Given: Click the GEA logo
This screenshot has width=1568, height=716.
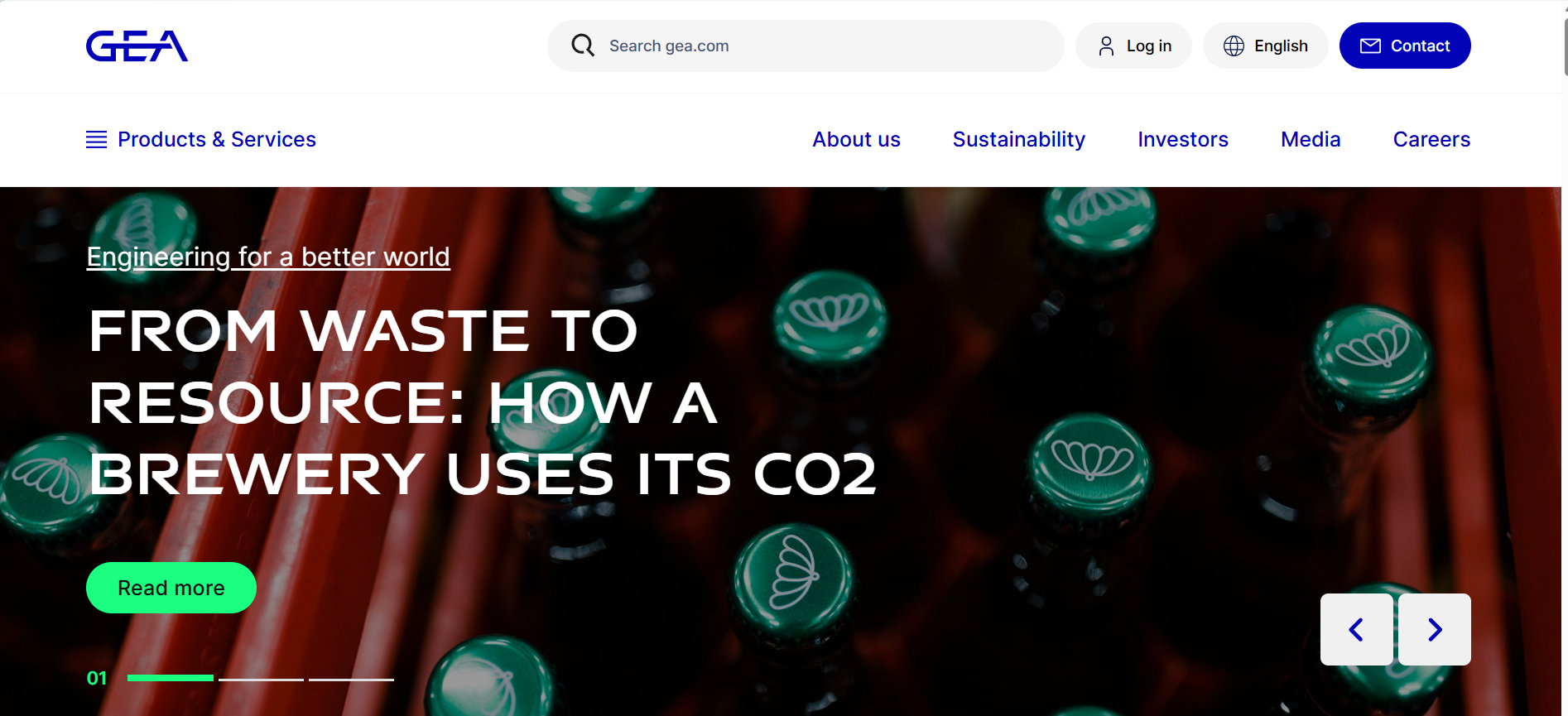Looking at the screenshot, I should click(137, 46).
